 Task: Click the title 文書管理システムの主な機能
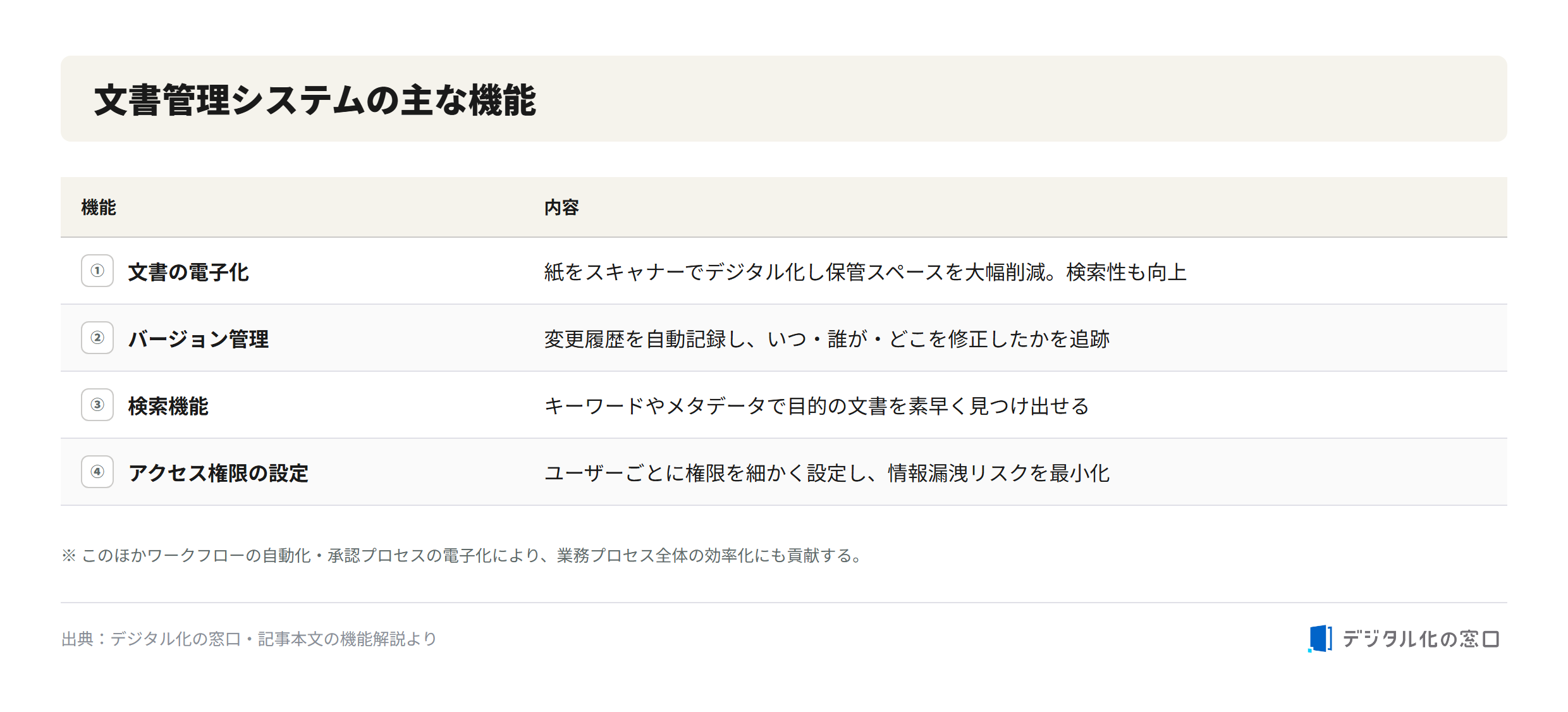(315, 100)
